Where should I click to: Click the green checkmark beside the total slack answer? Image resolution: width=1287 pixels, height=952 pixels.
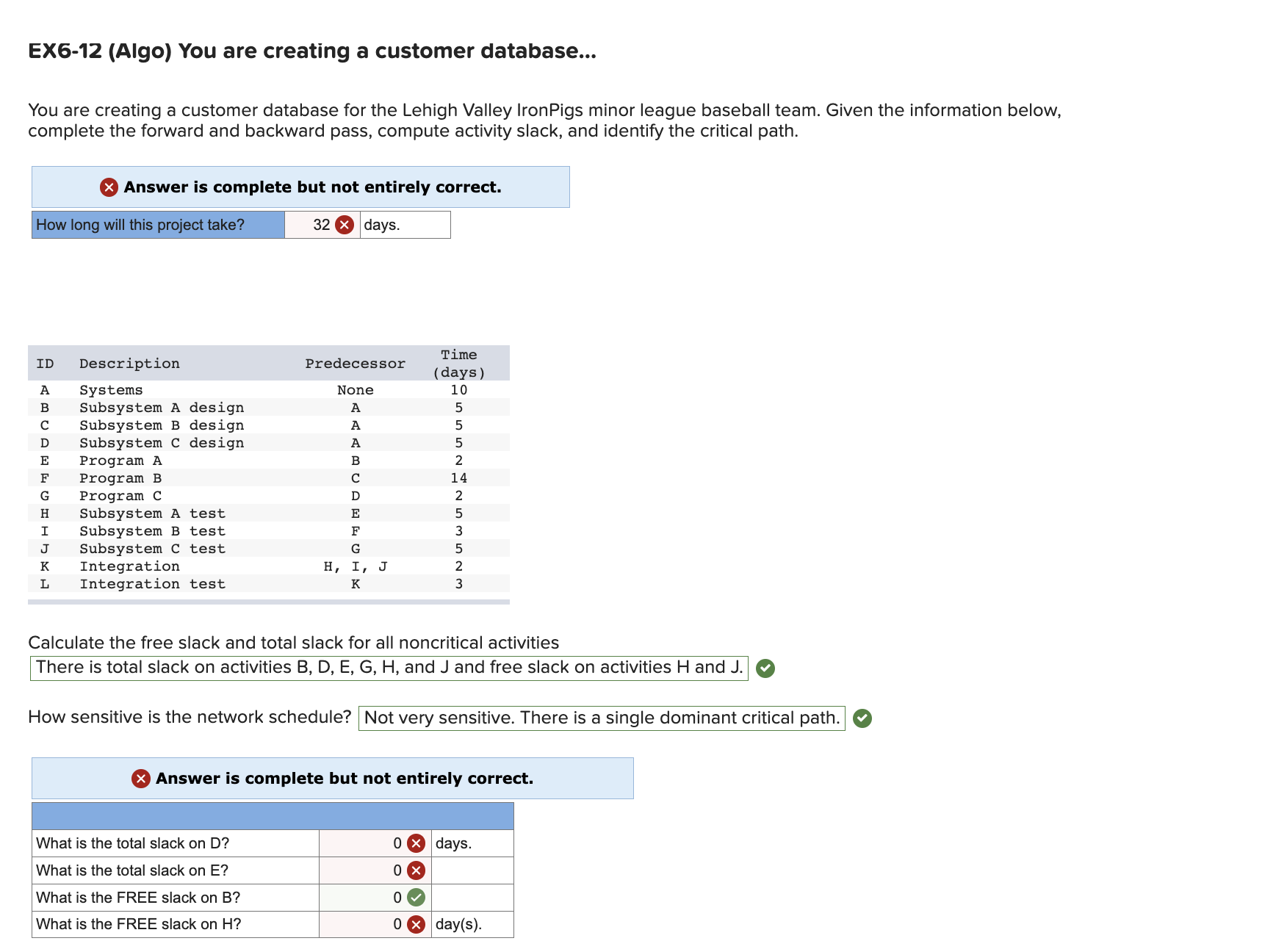[766, 668]
